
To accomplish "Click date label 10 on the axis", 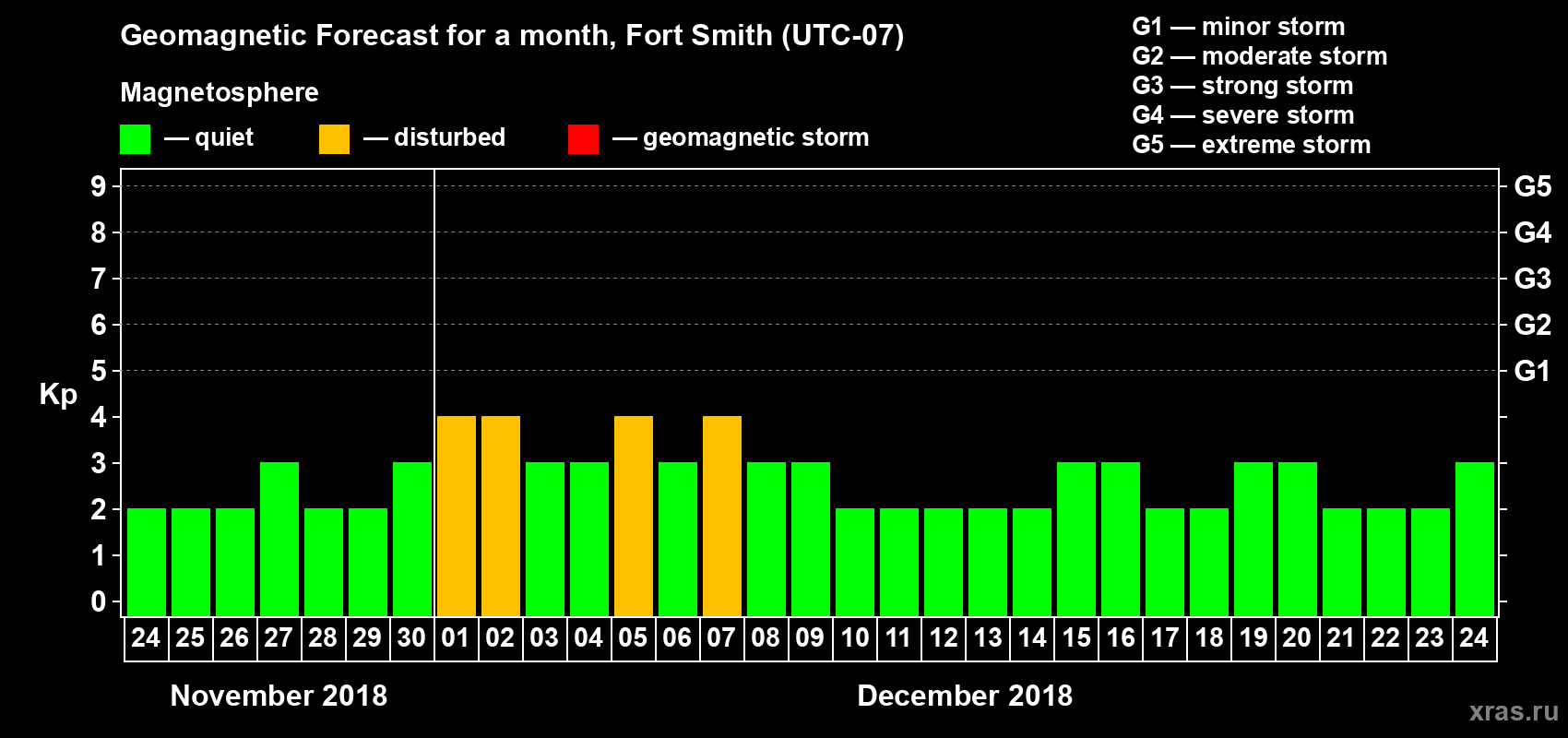I will click(x=855, y=637).
